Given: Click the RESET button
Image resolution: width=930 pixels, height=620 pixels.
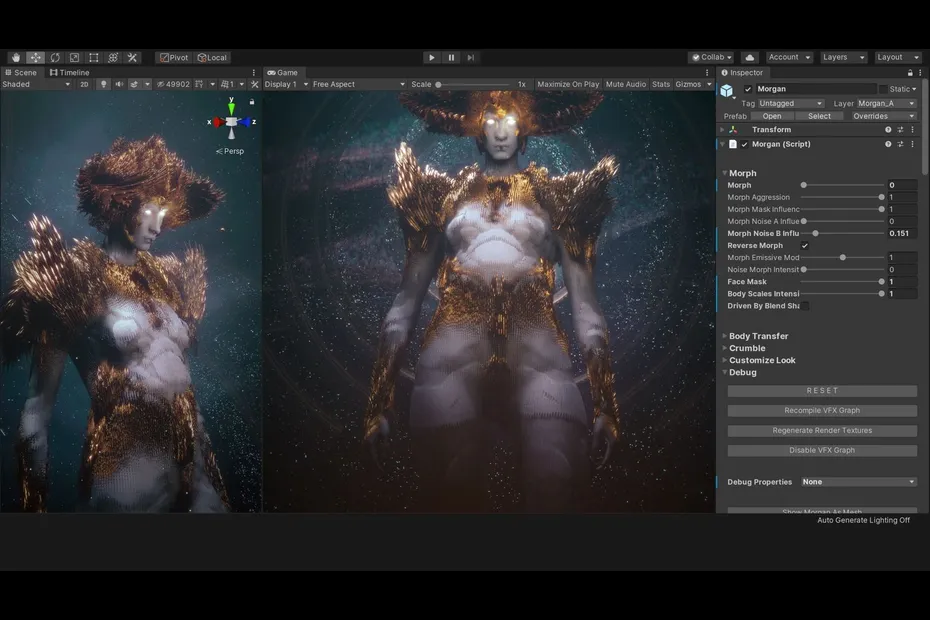Looking at the screenshot, I should coord(822,391).
